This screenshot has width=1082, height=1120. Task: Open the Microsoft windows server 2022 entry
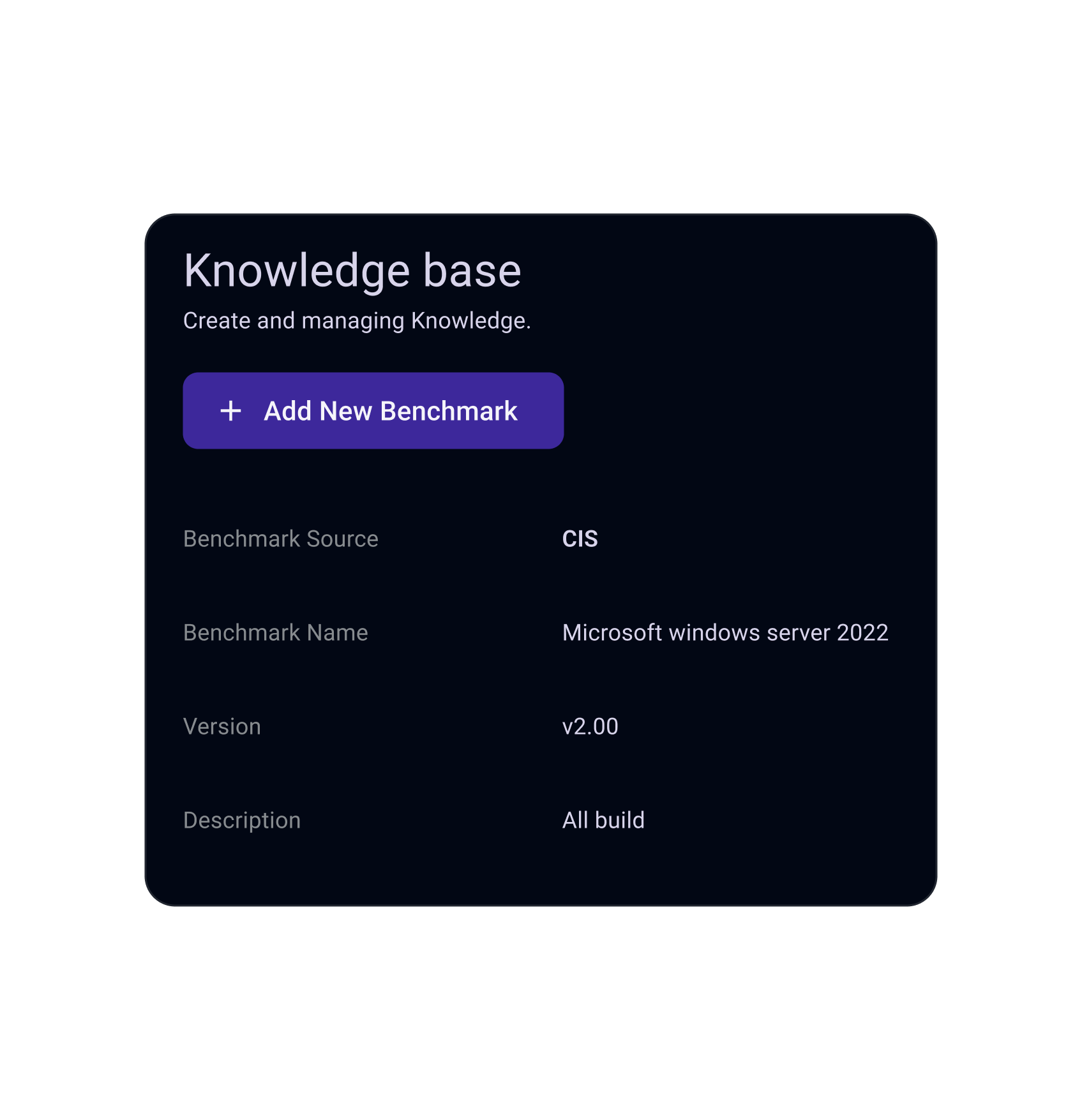click(725, 633)
